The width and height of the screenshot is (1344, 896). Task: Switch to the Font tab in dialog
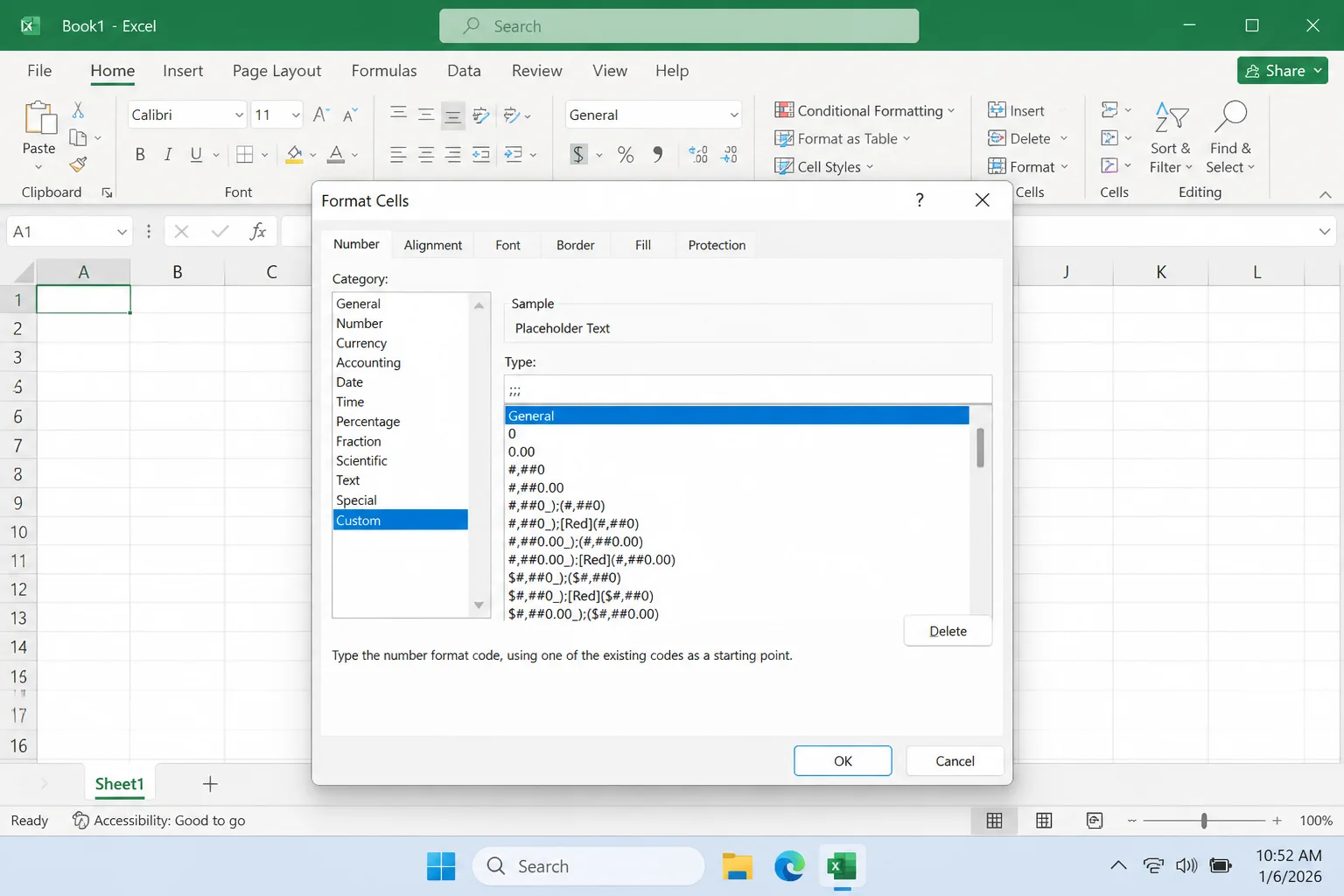tap(507, 245)
